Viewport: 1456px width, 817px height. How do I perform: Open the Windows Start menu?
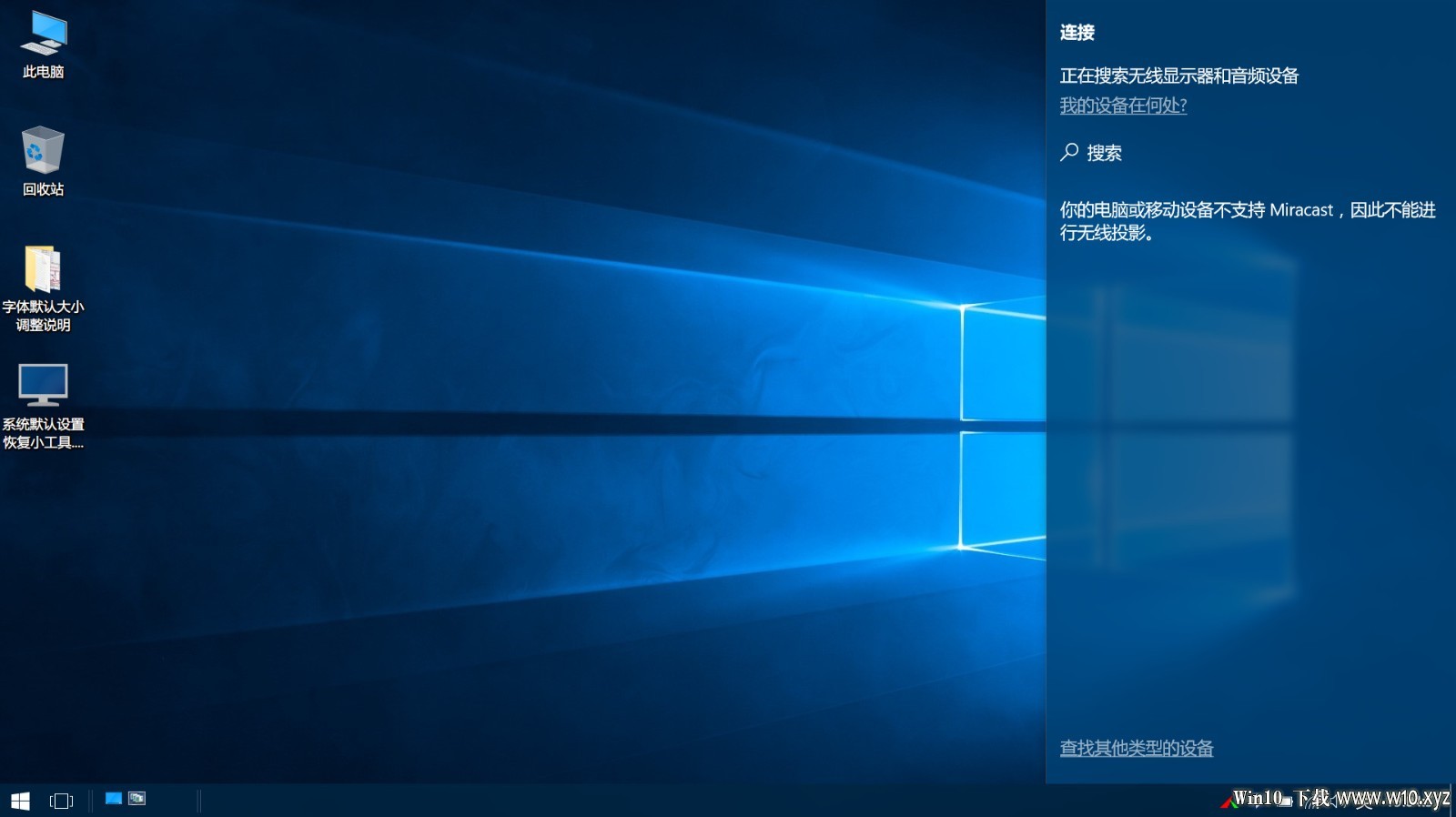[x=20, y=801]
